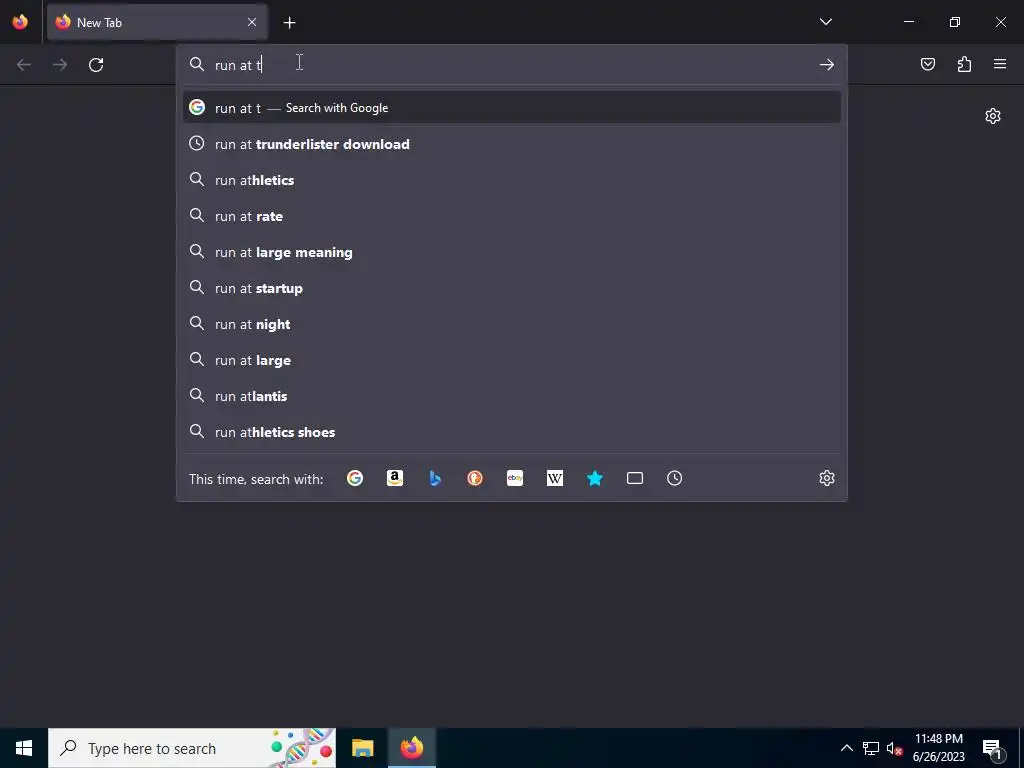Image resolution: width=1024 pixels, height=768 pixels.
Task: Click the forward navigation arrow
Action: tap(60, 65)
